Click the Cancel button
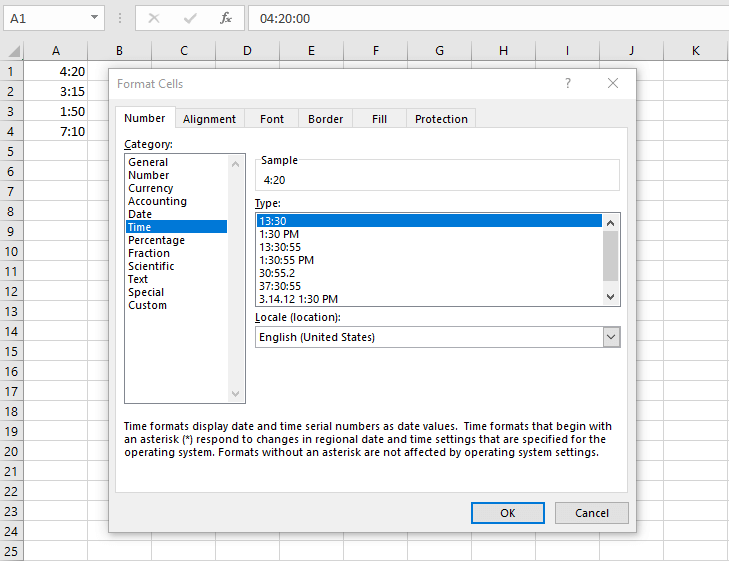Viewport: 729px width, 561px height. click(591, 513)
